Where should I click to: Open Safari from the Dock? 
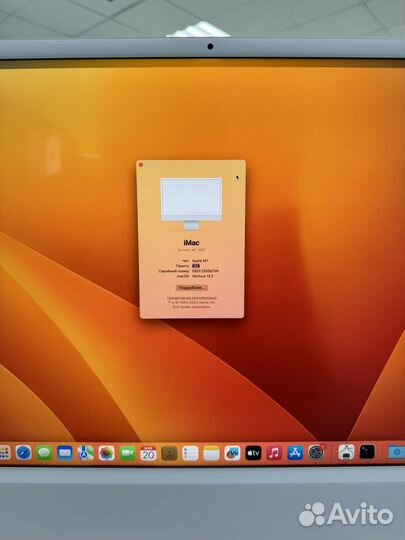coord(24,453)
